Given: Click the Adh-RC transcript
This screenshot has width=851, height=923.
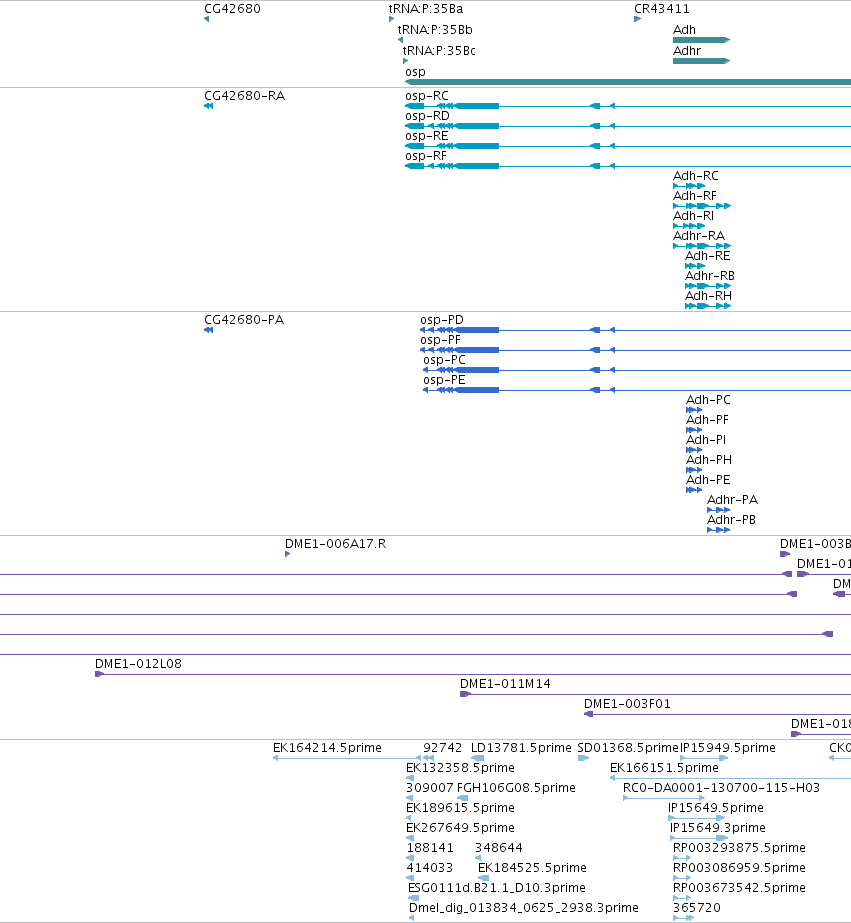Looking at the screenshot, I should [689, 186].
